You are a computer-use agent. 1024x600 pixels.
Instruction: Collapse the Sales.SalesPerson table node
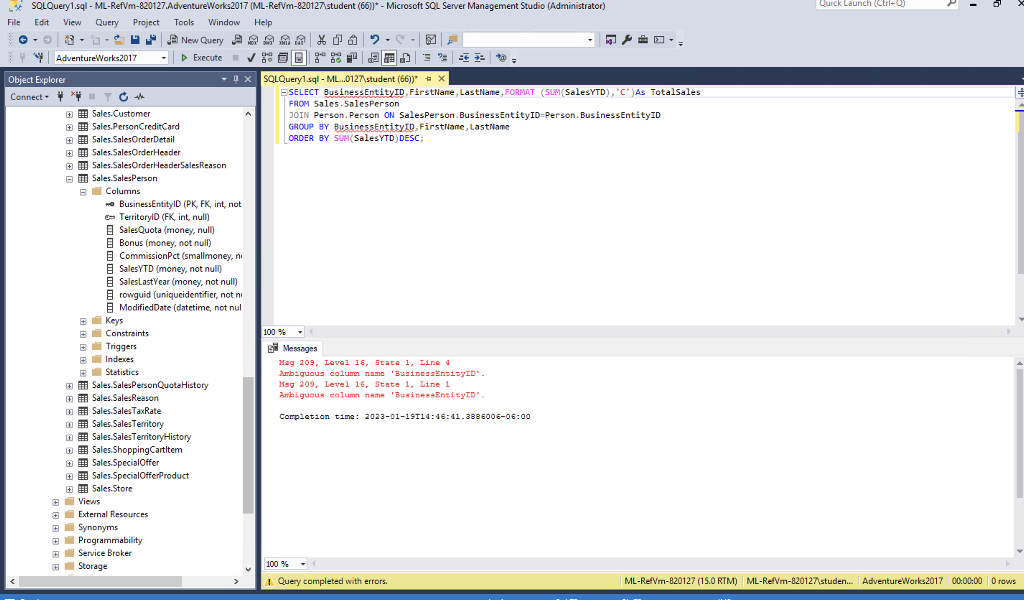pos(69,178)
